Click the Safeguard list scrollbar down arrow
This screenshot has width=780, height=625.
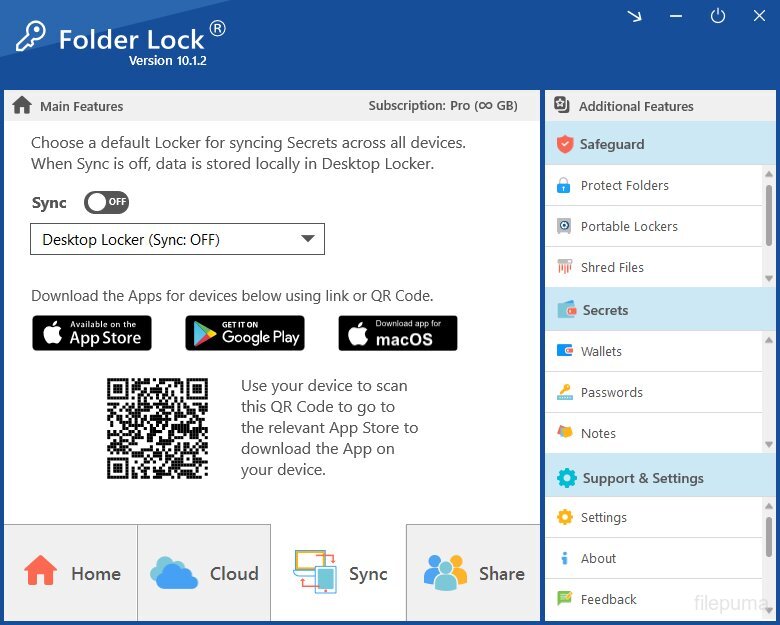[769, 279]
